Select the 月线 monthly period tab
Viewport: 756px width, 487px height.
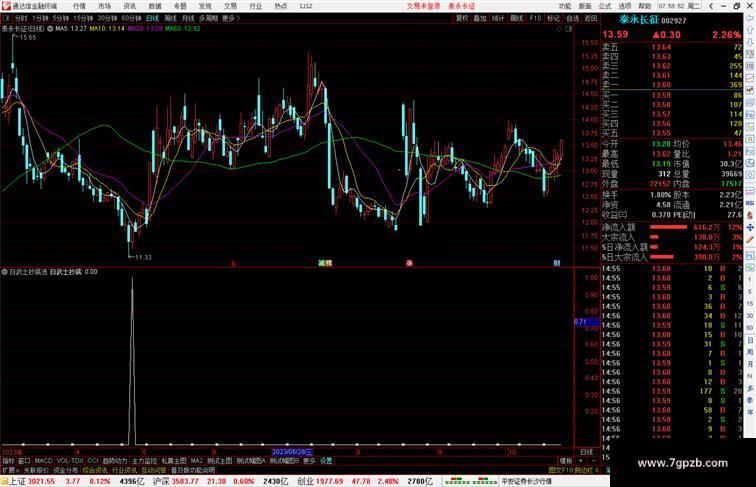(188, 18)
